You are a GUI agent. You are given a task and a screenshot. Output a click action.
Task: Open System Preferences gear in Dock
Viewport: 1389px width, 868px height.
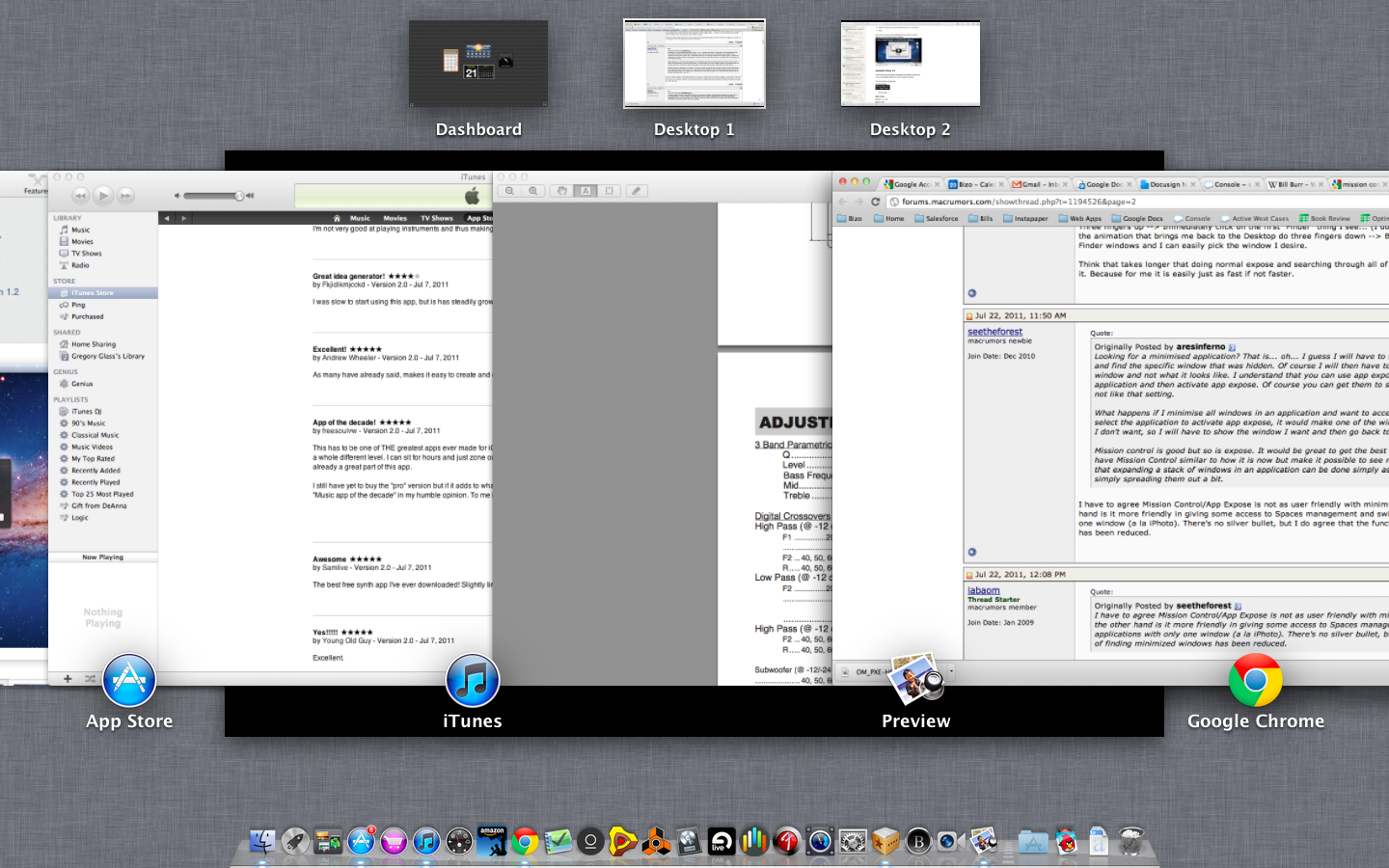click(854, 841)
